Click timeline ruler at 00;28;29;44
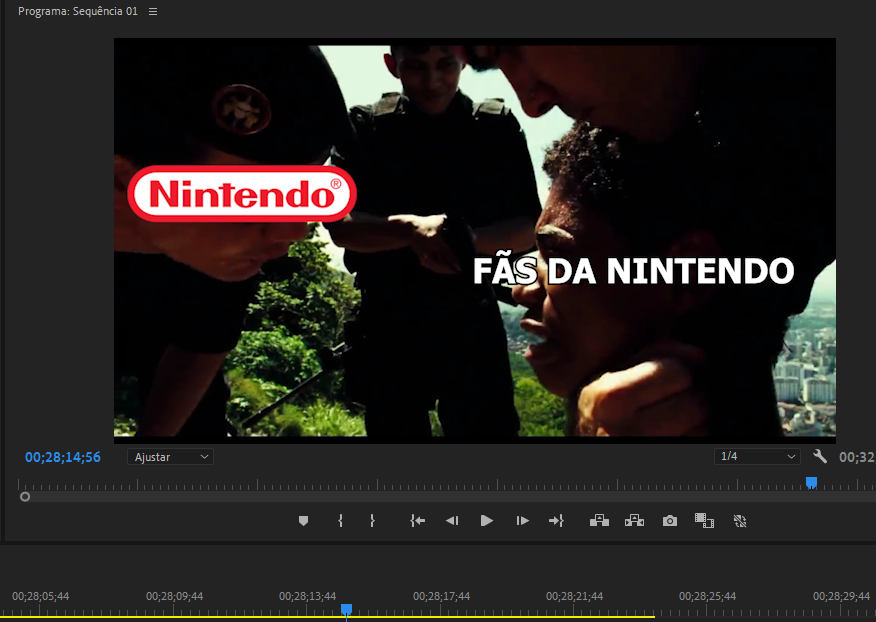The height and width of the screenshot is (622, 876). [841, 596]
